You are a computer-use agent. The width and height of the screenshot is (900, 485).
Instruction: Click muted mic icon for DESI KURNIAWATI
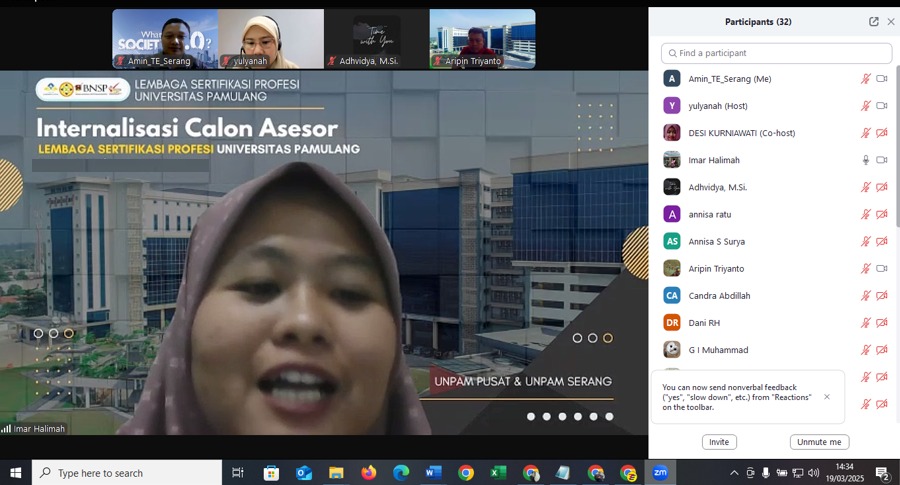[866, 133]
